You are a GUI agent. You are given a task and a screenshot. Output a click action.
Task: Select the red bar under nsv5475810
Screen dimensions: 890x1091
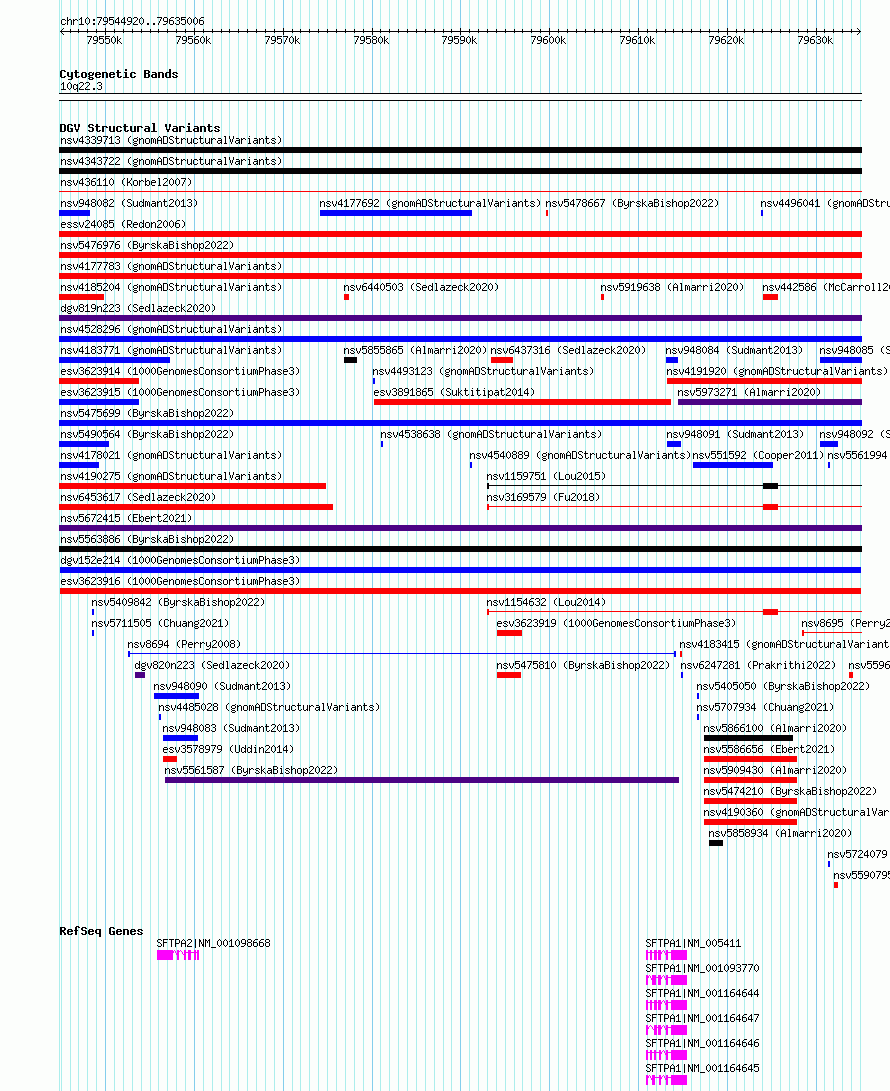[x=509, y=675]
